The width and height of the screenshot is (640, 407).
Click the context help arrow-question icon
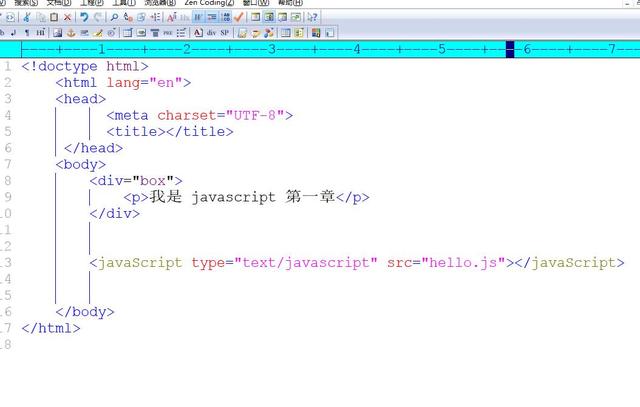click(312, 17)
